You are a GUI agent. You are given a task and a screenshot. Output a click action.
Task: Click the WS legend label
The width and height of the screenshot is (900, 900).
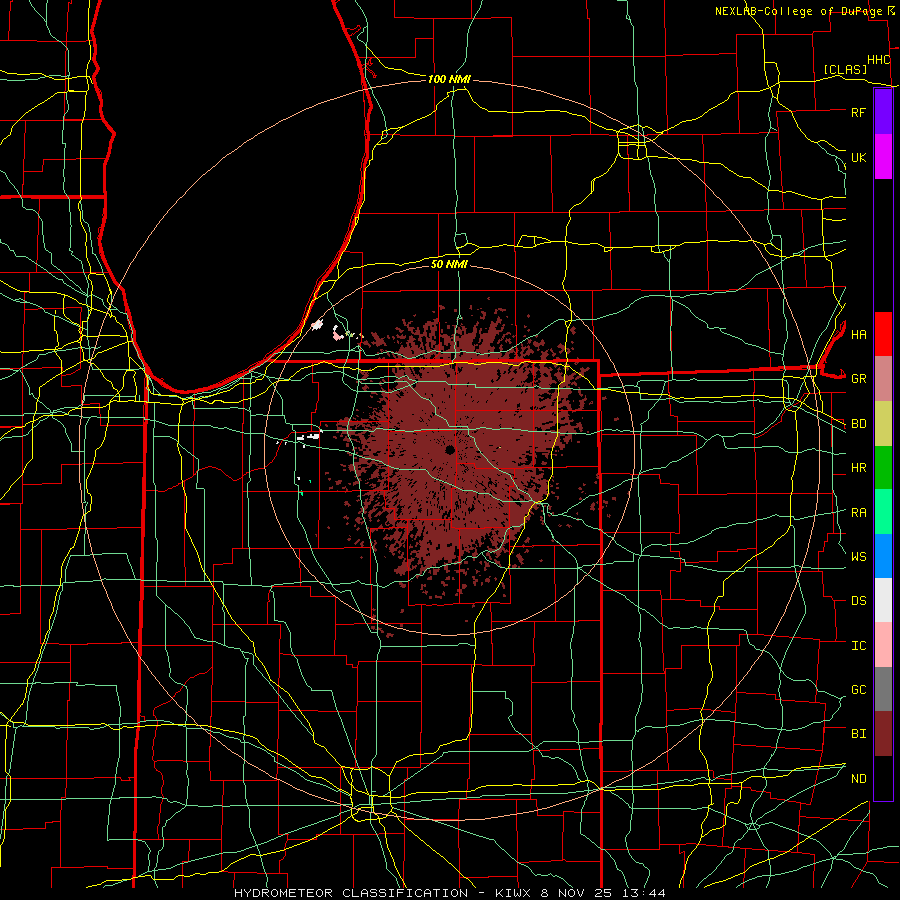pyautogui.click(x=858, y=556)
